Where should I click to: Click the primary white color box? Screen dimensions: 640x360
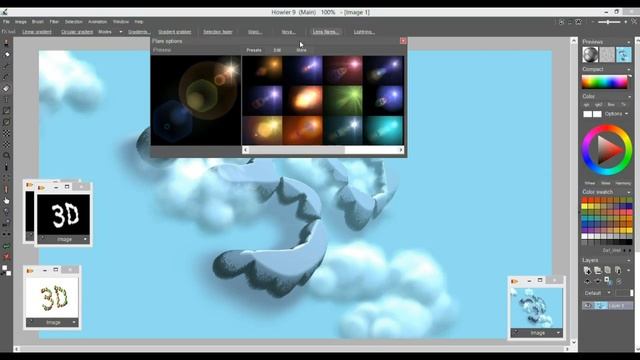coord(587,114)
